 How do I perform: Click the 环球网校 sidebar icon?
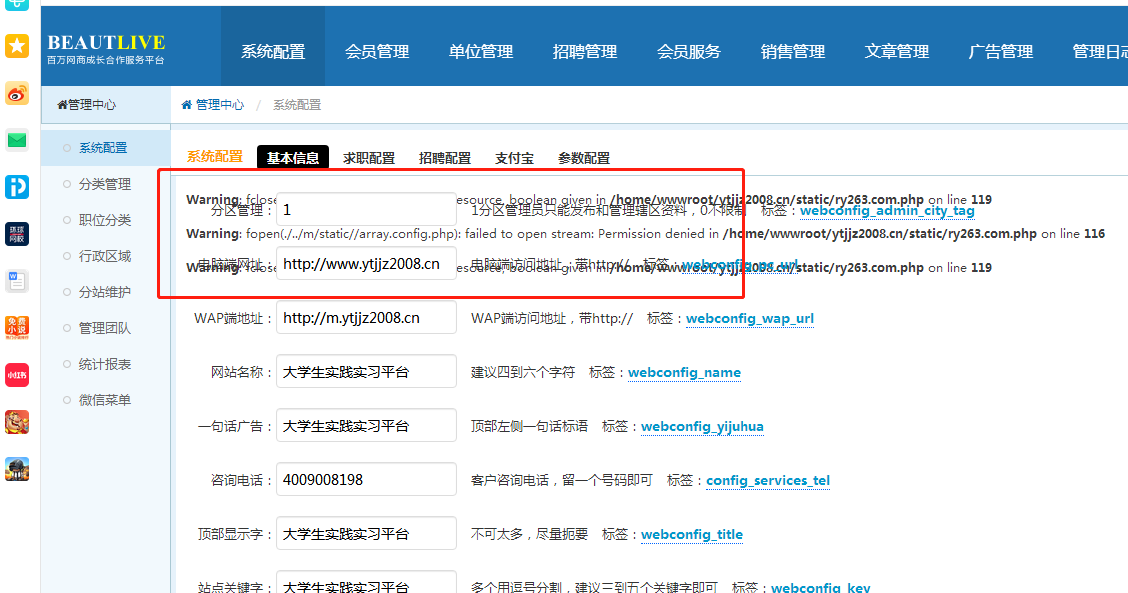pos(16,234)
